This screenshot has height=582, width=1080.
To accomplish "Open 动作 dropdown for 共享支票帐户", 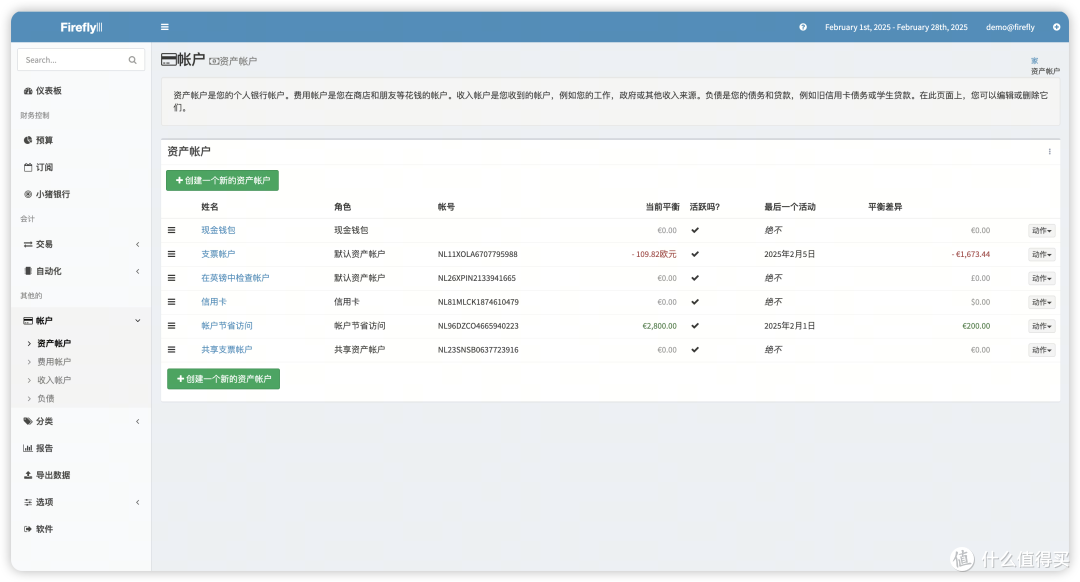I will tap(1041, 350).
